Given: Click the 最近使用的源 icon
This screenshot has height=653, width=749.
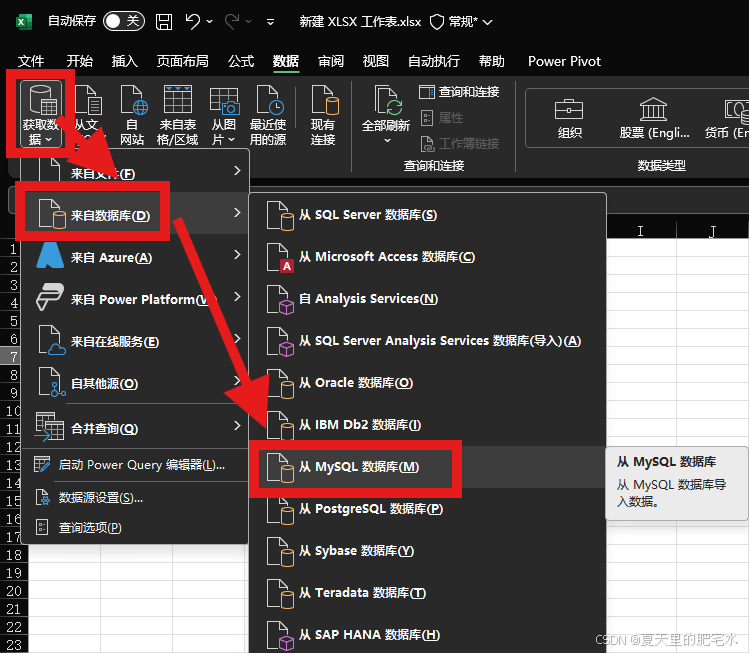Looking at the screenshot, I should [268, 115].
